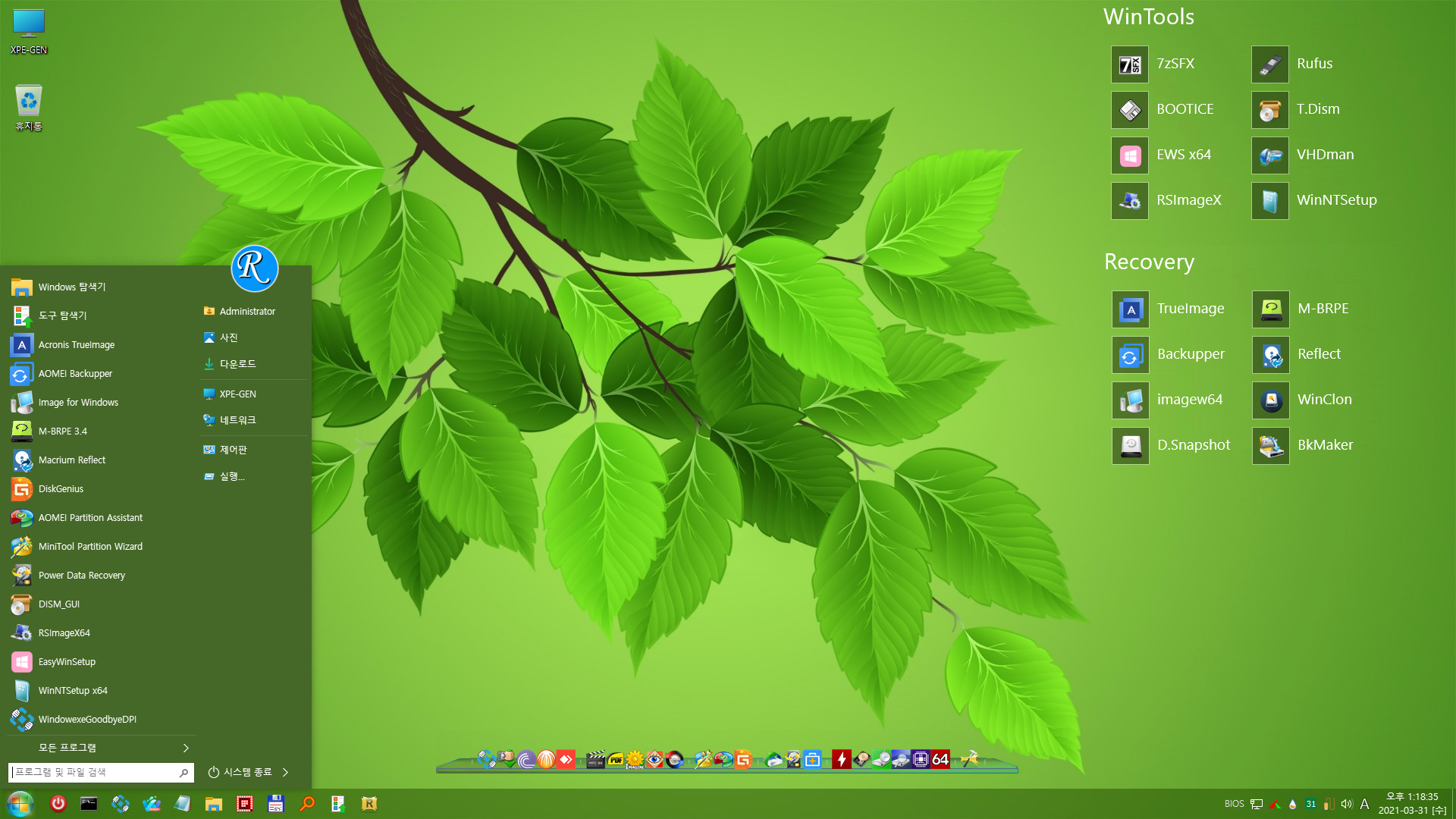1456x819 pixels.
Task: Open Command Prompt from taskbar
Action: [89, 804]
